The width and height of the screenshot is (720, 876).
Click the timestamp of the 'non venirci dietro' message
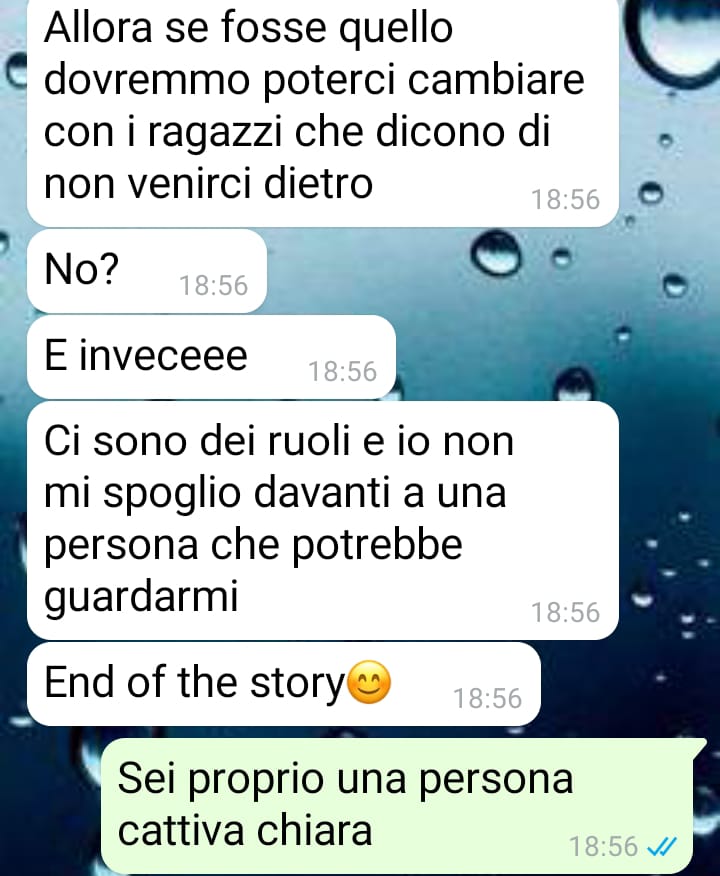(x=565, y=200)
